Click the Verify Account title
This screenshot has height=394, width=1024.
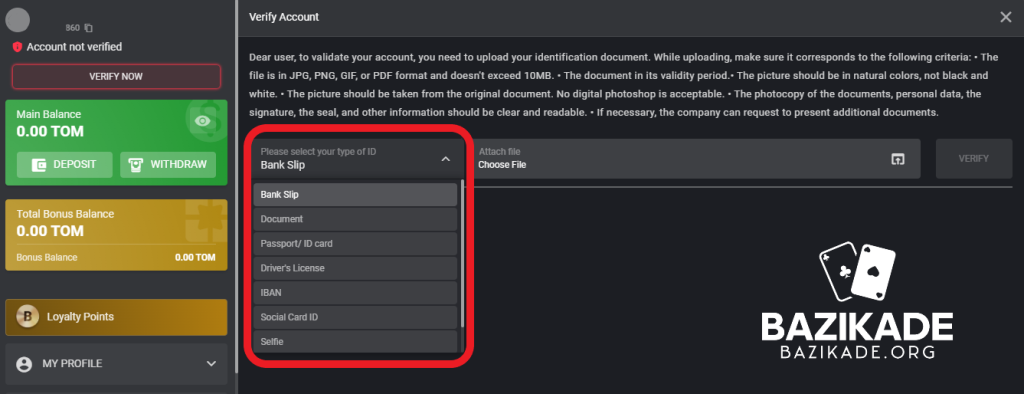pos(284,17)
